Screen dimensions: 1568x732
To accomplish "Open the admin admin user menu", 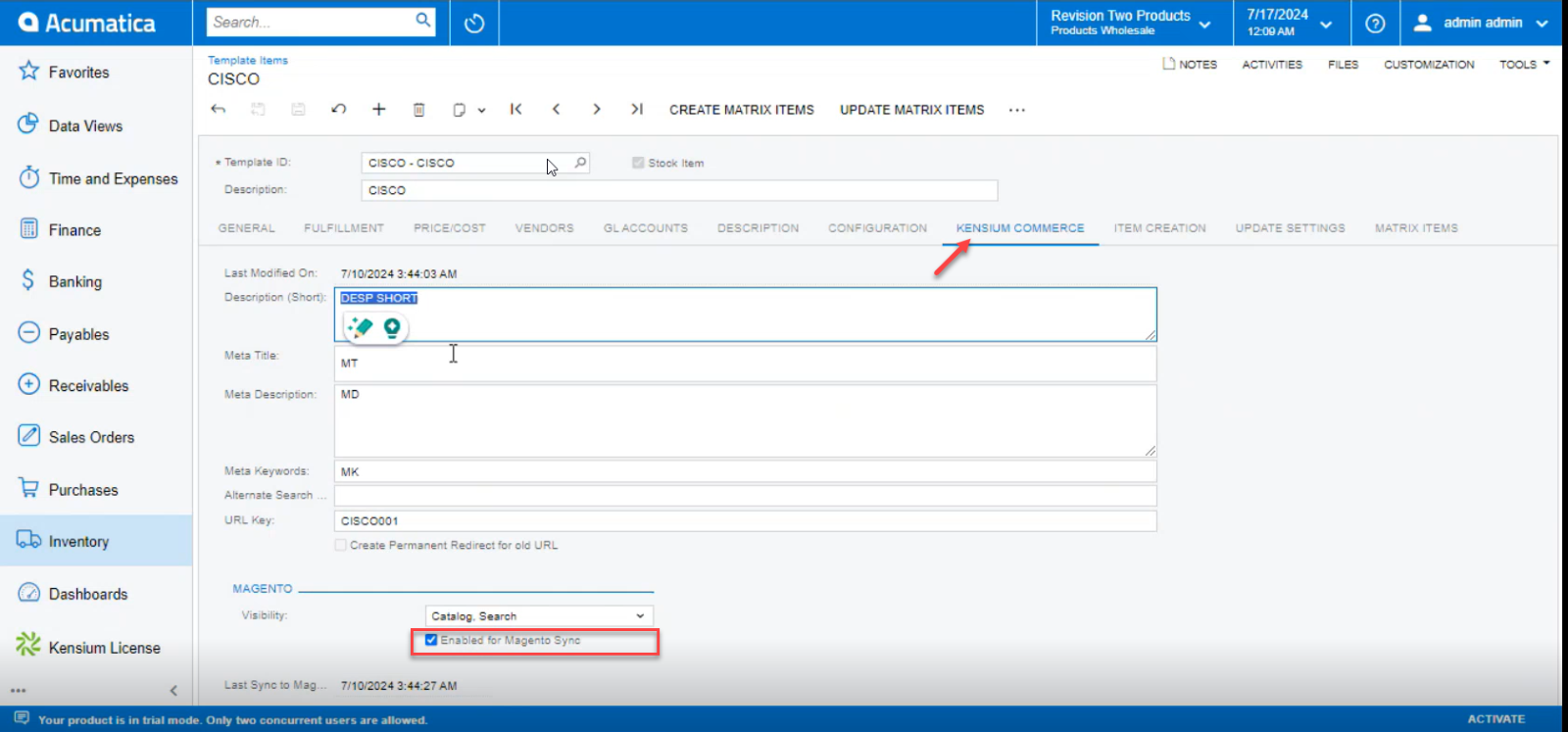I will 1480,23.
